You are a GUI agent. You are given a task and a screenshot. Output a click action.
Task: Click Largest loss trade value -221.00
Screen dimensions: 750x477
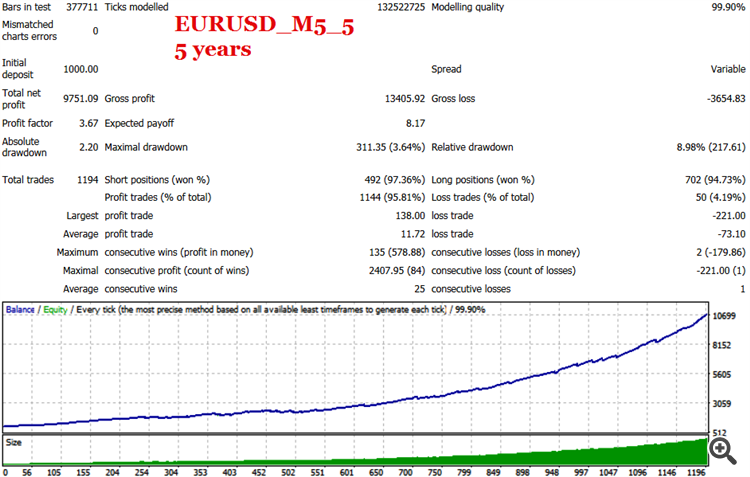coord(729,216)
